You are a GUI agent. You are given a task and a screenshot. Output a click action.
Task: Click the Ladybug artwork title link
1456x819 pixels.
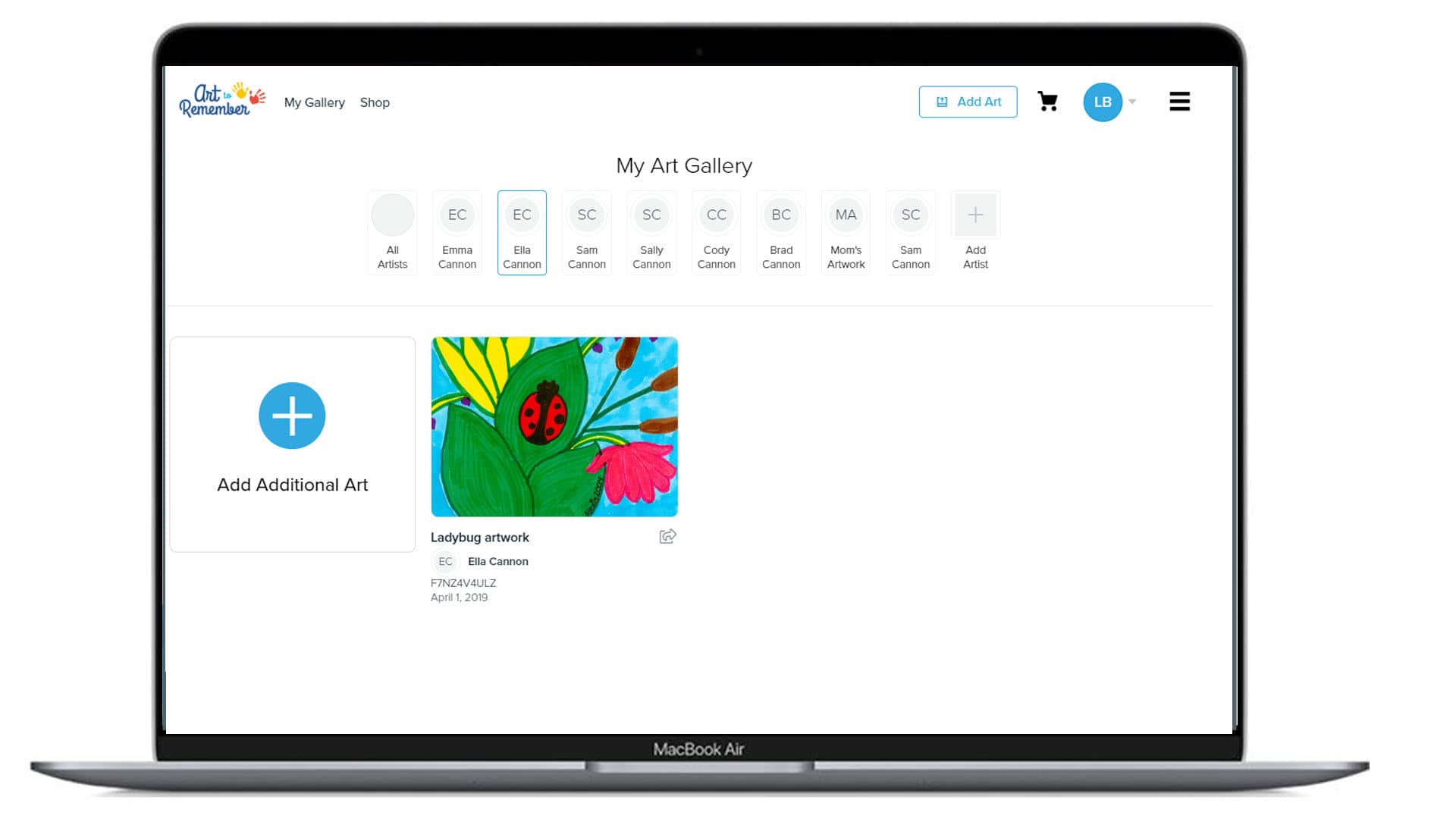480,538
